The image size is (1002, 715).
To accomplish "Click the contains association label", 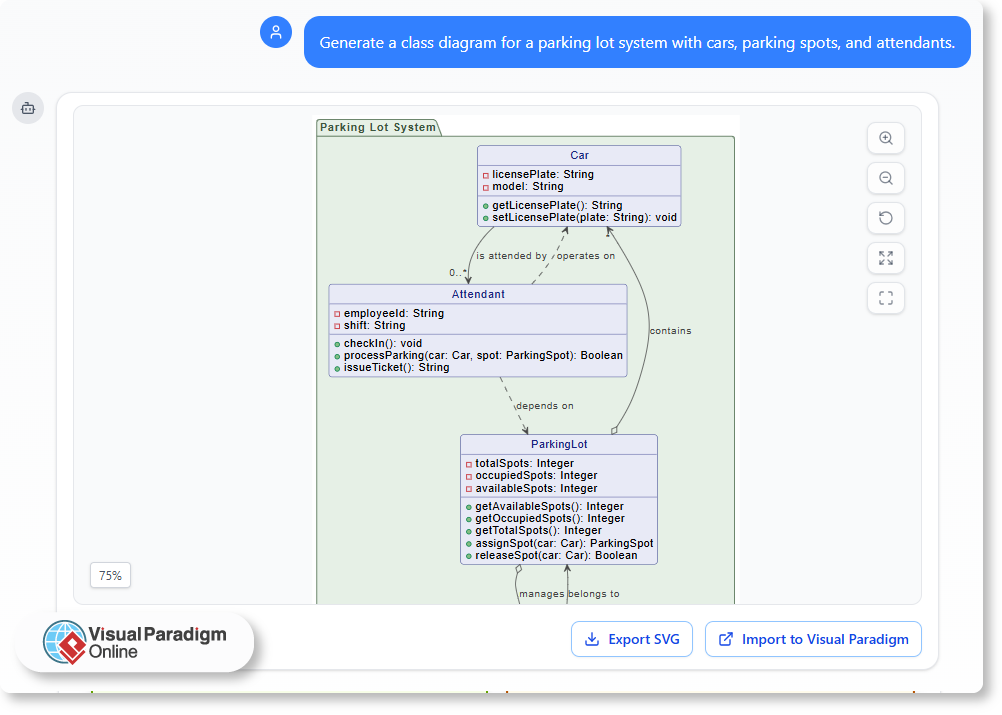I will tap(671, 330).
